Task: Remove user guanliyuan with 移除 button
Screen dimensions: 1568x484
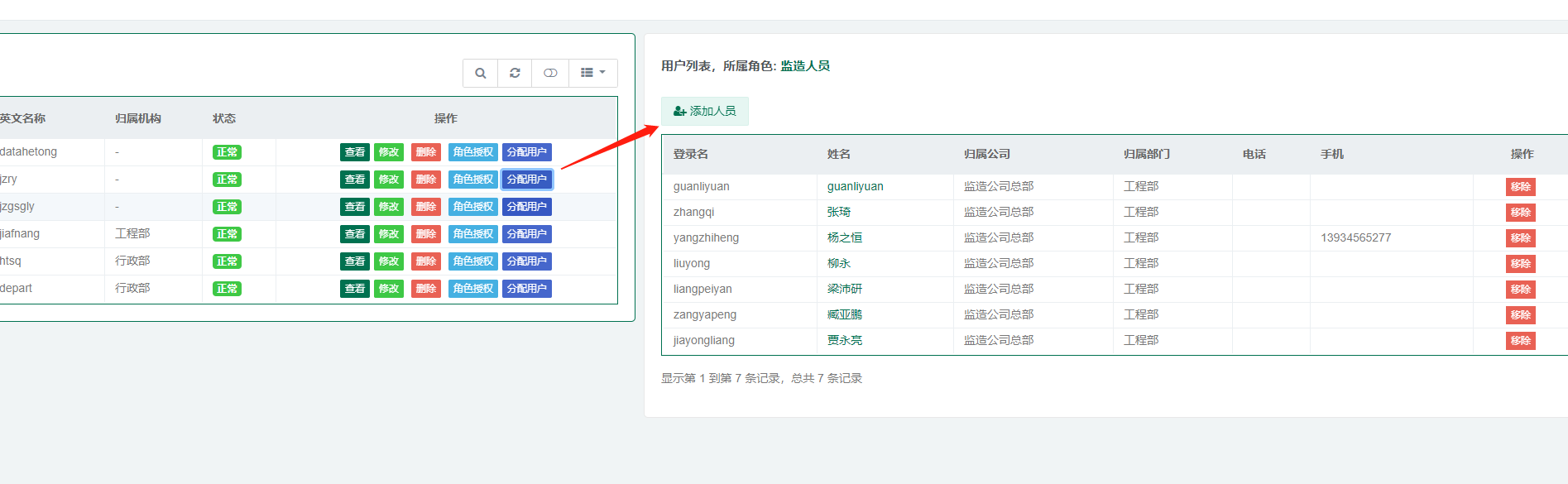Action: pos(1520,187)
